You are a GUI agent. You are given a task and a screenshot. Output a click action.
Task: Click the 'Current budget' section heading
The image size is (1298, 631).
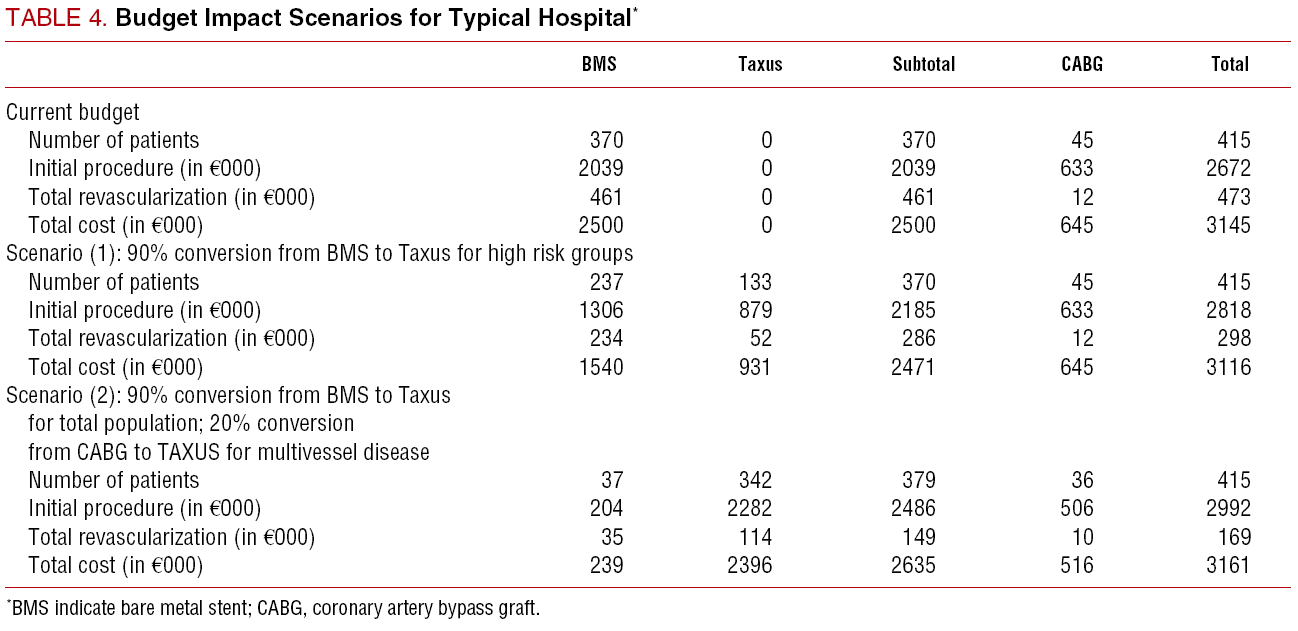[x=73, y=112]
